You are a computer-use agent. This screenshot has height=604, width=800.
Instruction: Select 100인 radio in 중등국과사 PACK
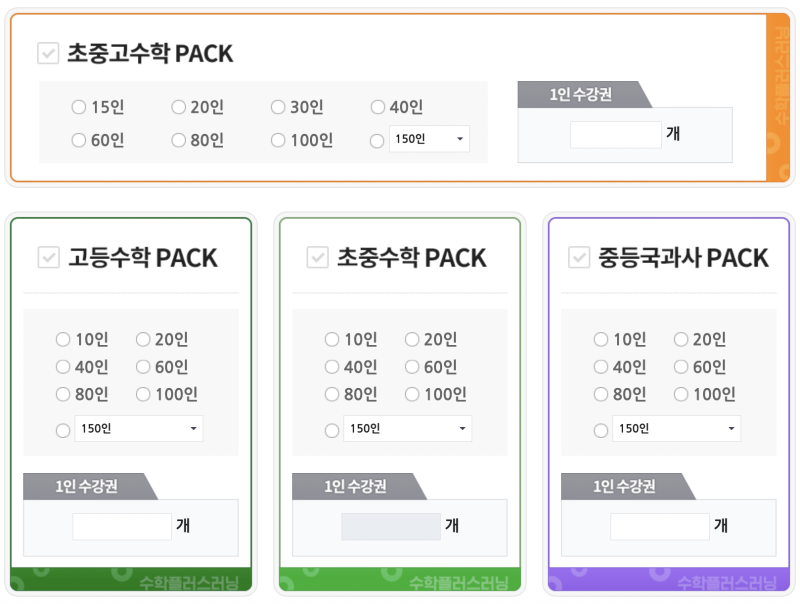[x=681, y=394]
